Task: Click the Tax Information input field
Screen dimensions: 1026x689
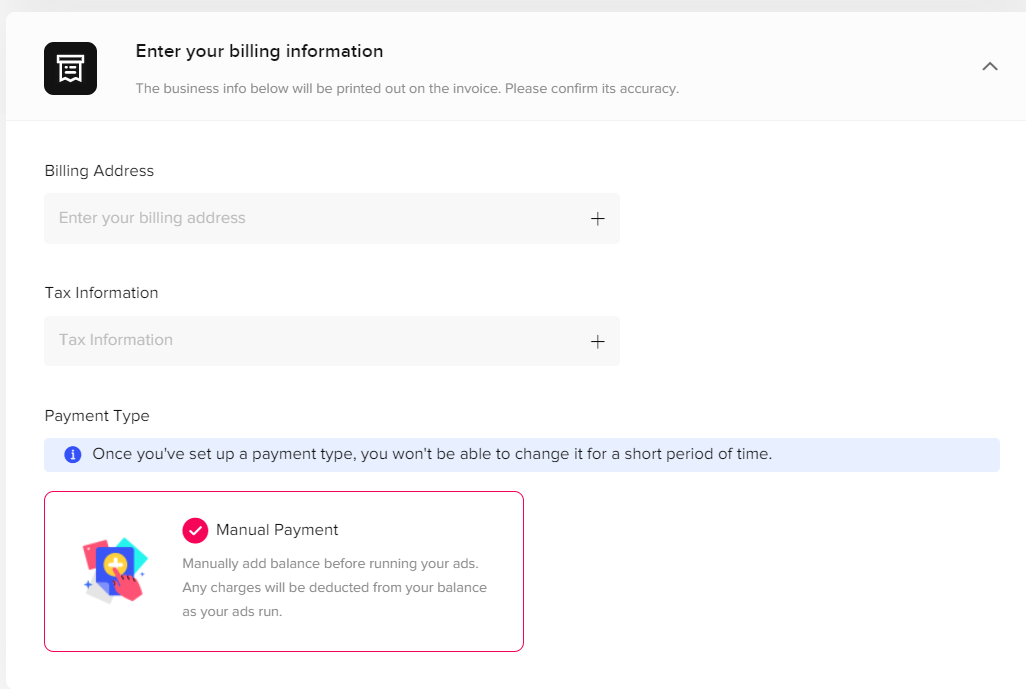Action: (x=300, y=341)
